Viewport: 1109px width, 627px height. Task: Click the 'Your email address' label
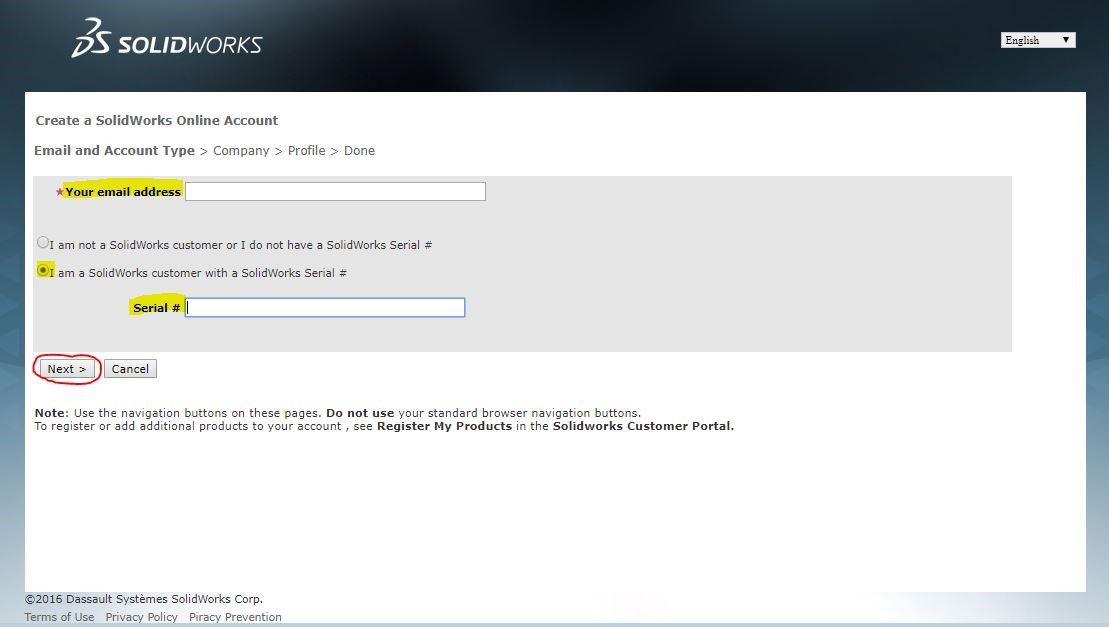(x=123, y=192)
